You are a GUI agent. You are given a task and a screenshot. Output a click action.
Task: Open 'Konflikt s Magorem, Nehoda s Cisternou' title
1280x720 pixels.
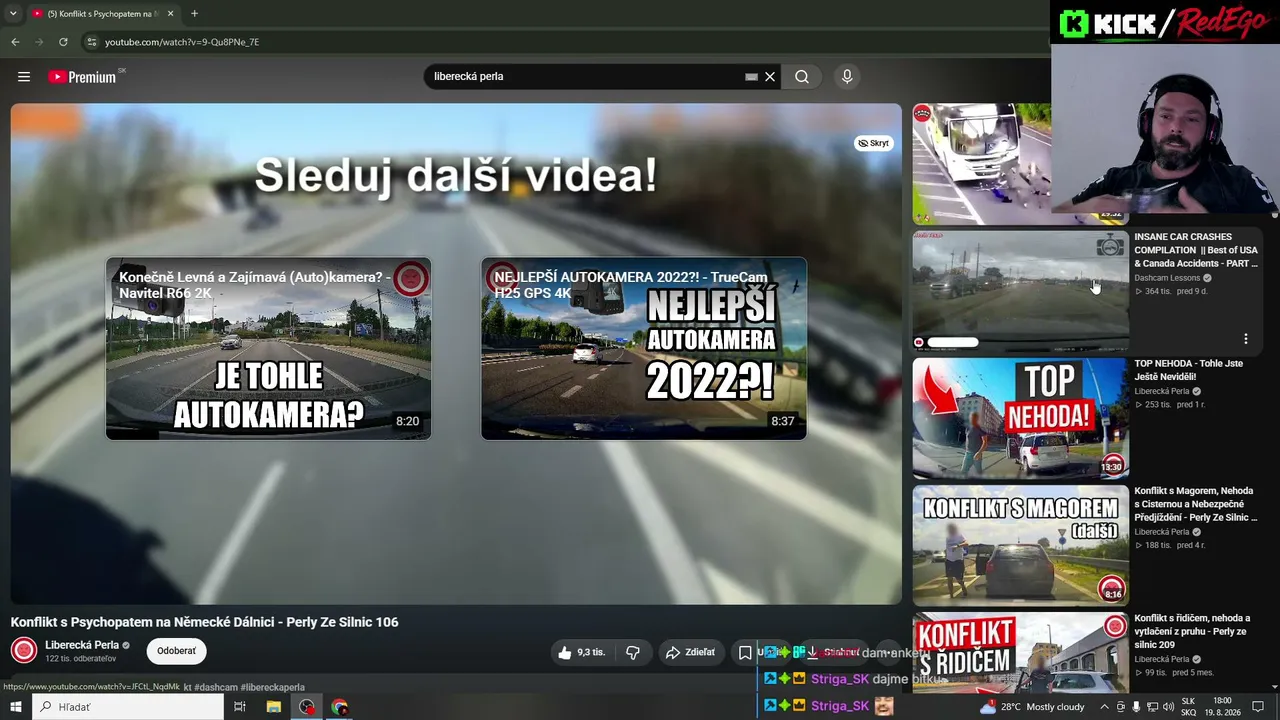(x=1195, y=504)
